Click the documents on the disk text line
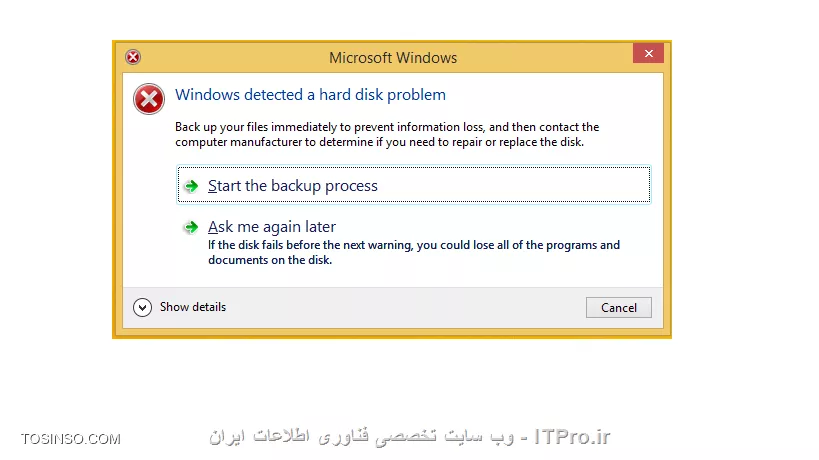This screenshot has height=460, width=819. coord(270,260)
